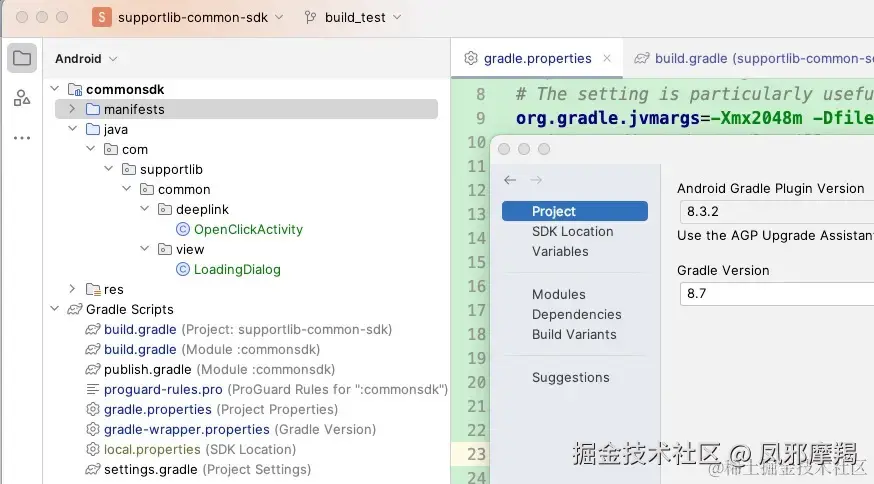Click the Android Gradle Plugin Version field

click(x=777, y=212)
